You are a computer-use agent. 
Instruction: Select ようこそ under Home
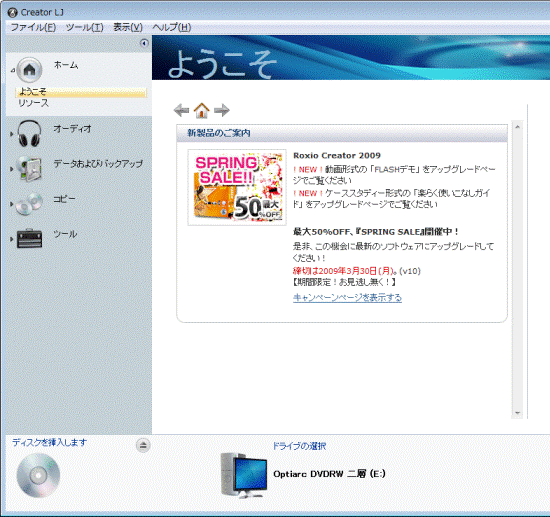[x=81, y=92]
